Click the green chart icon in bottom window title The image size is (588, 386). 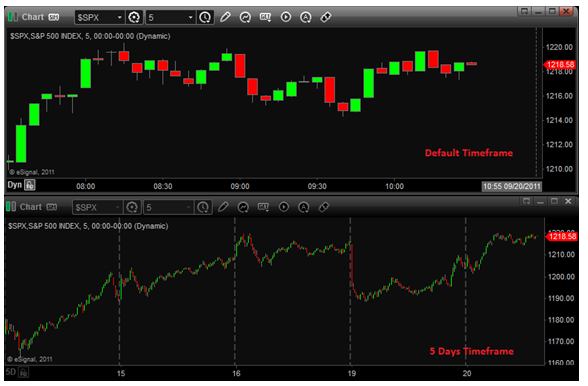(11, 207)
